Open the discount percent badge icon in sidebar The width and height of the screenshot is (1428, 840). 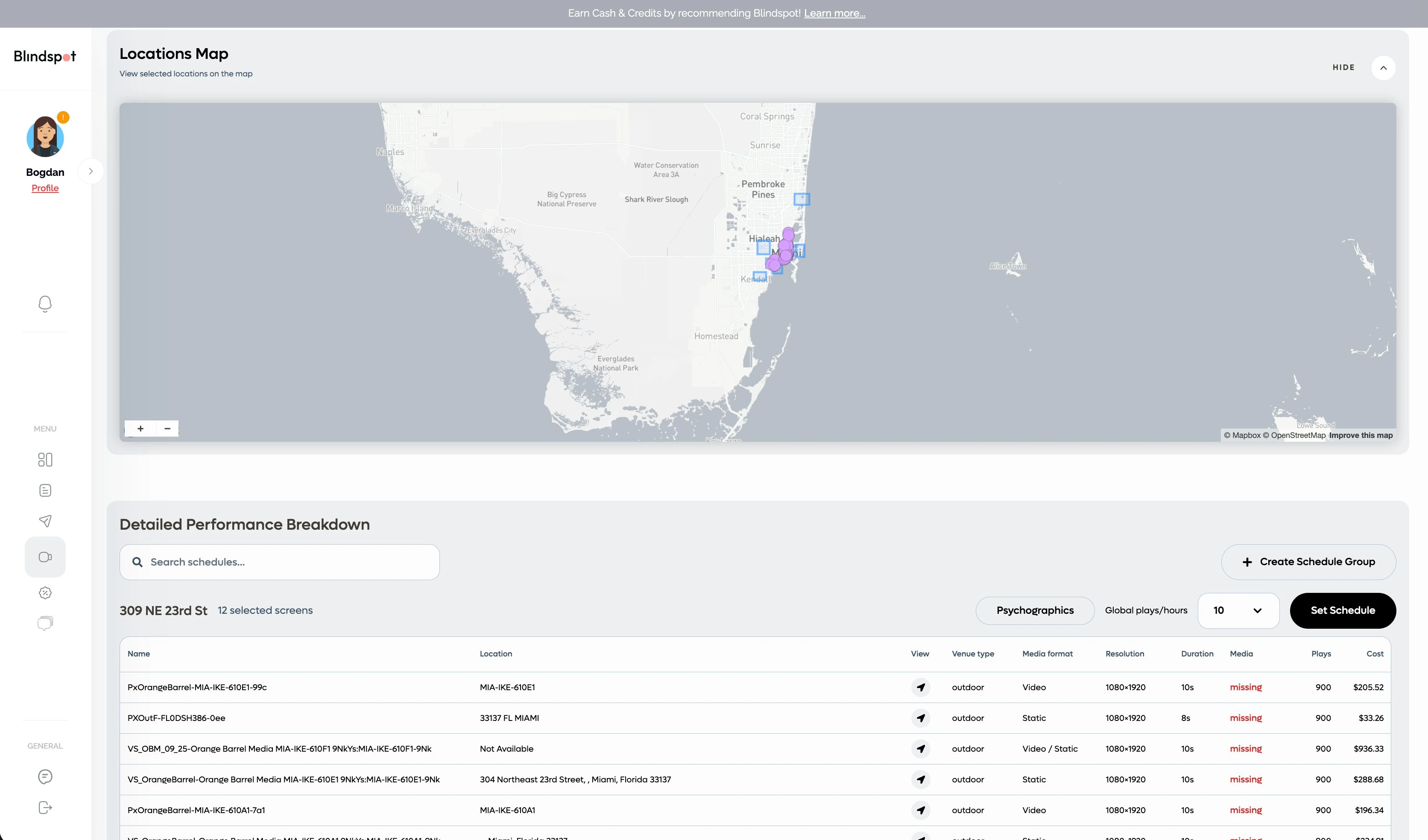point(45,593)
